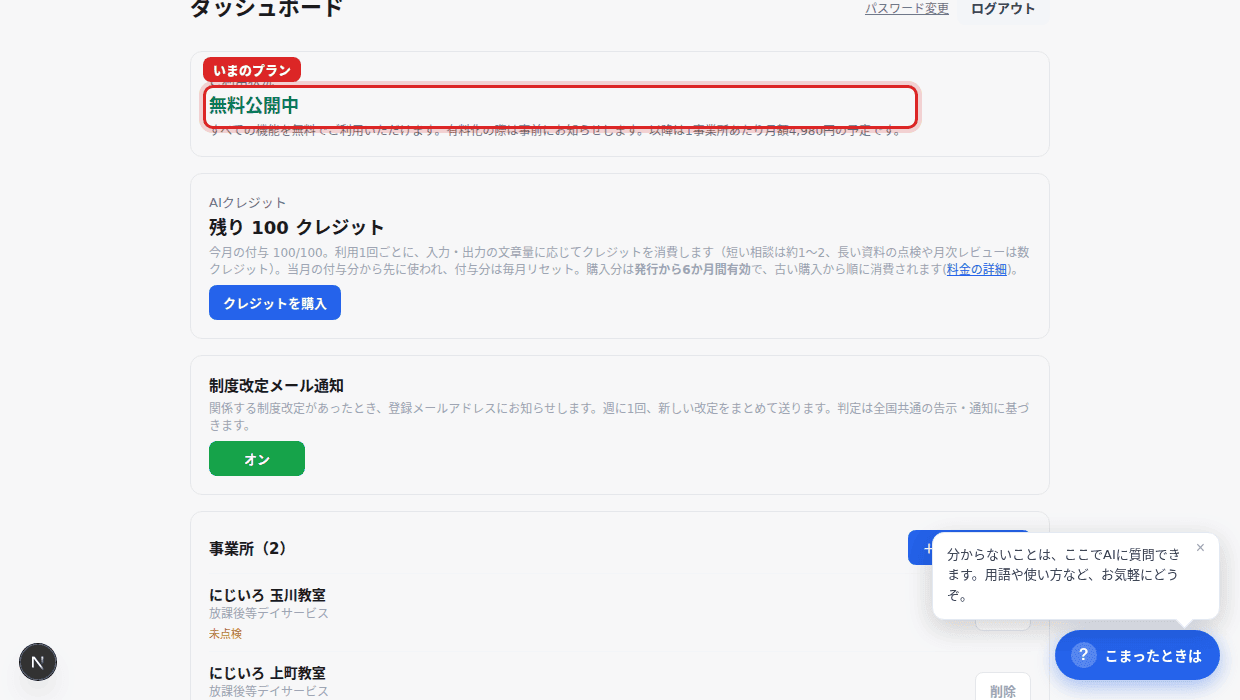Click the 残り 100 クレジット heading
The height and width of the screenshot is (700, 1240).
[x=297, y=227]
